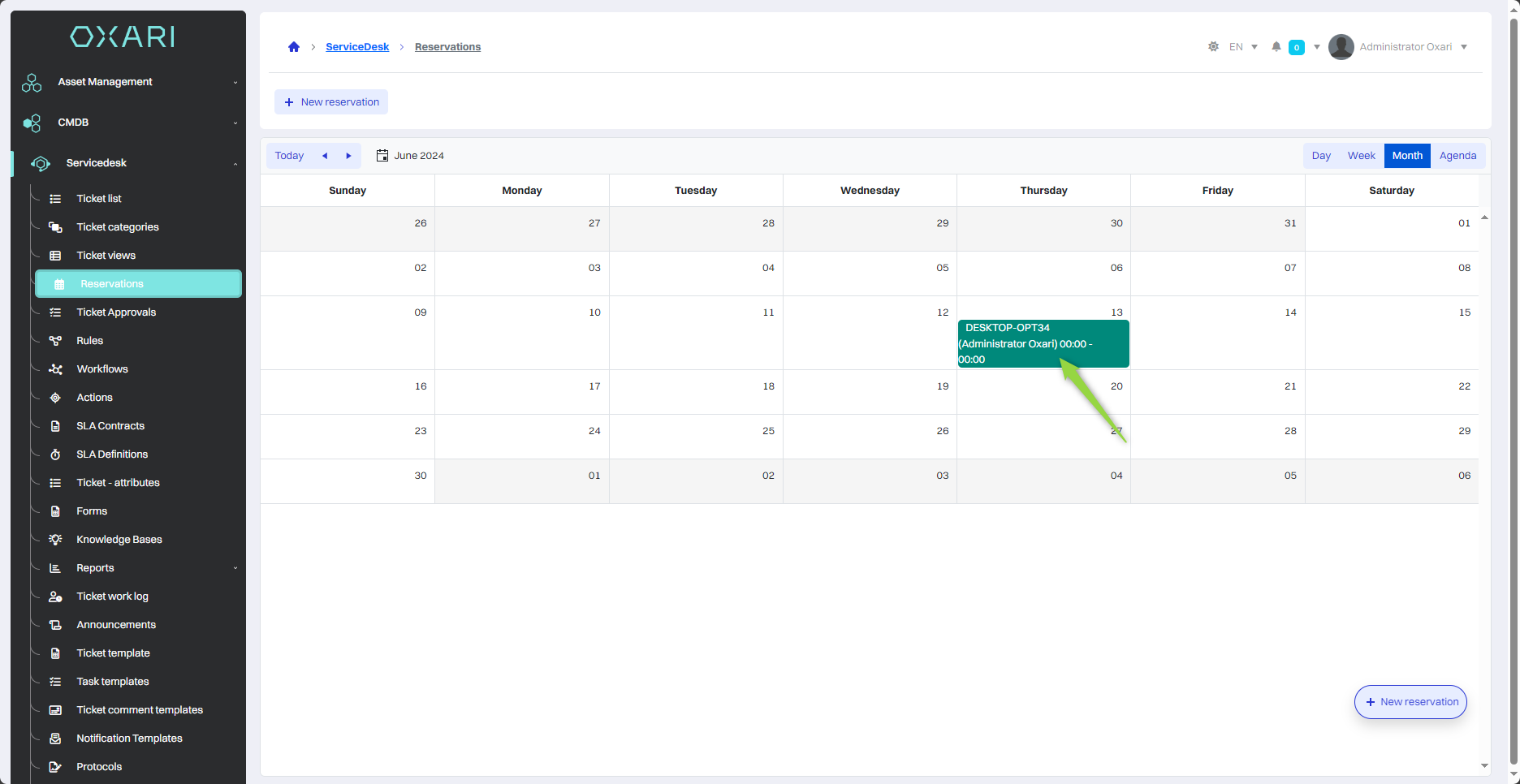Switch to the Week view tab

click(x=1361, y=156)
